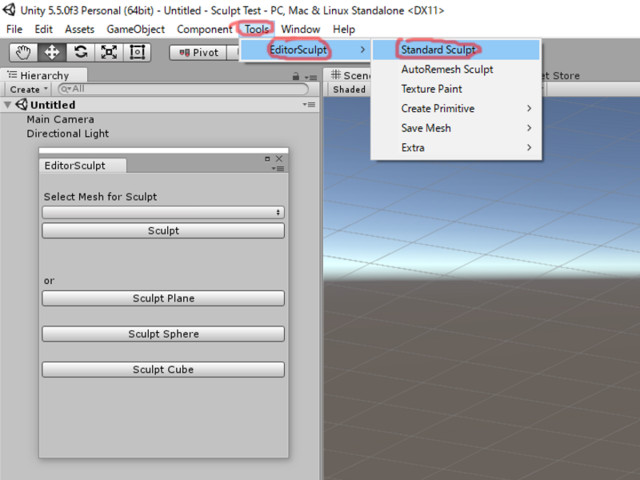Expand the Create Primitive submenu
The image size is (640, 480).
pyautogui.click(x=456, y=109)
